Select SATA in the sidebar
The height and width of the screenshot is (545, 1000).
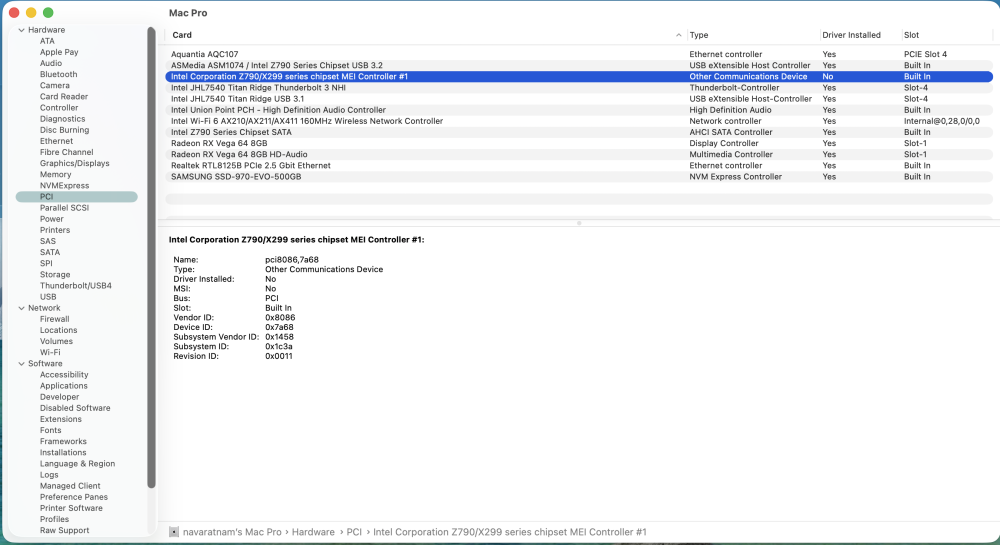click(x=50, y=252)
